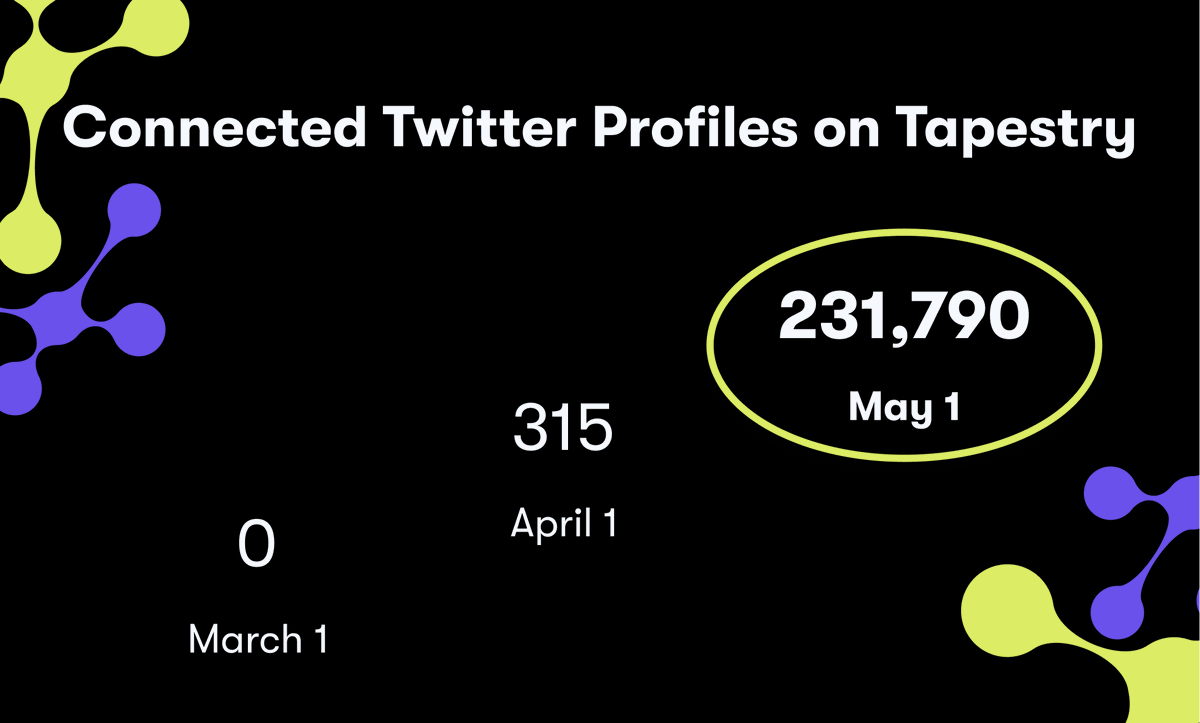Click the "May 1" label
This screenshot has height=723, width=1200.
[904, 406]
